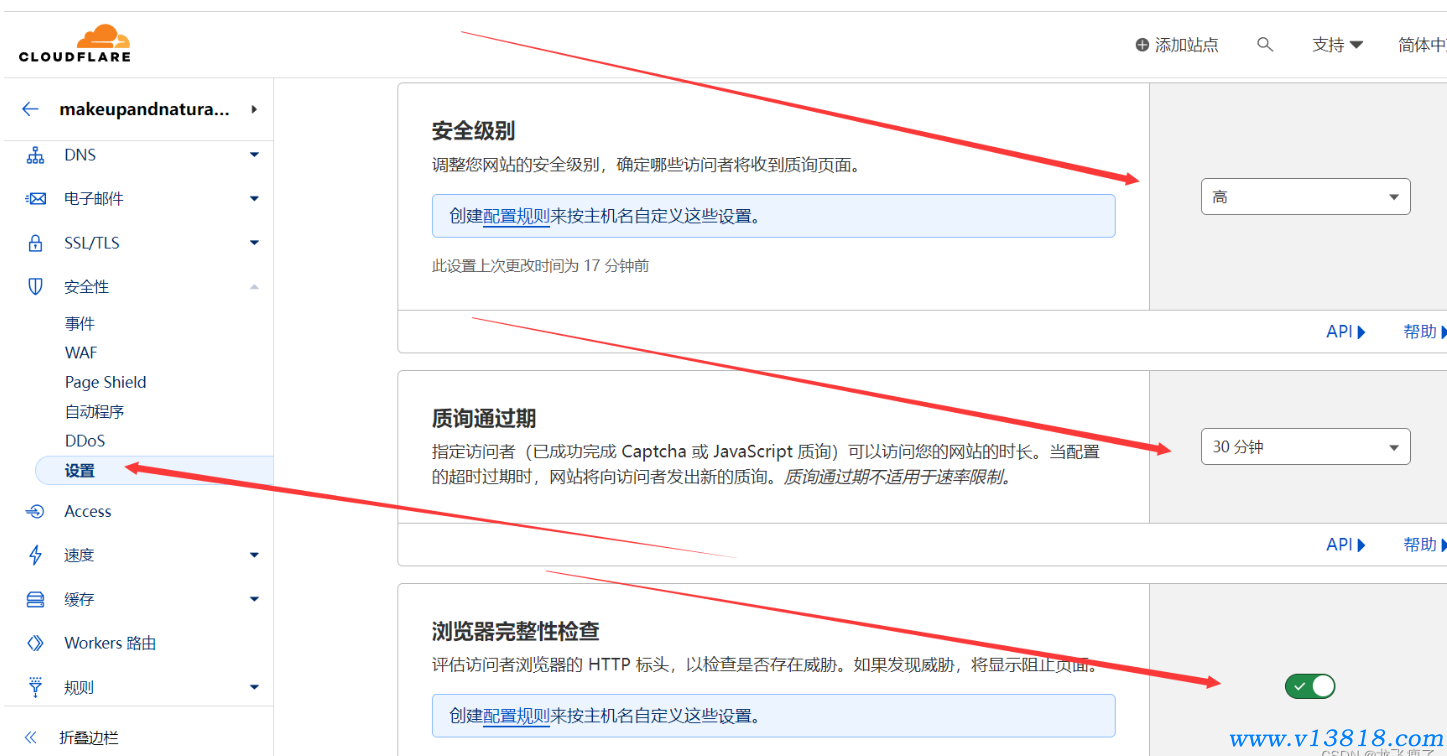
Task: Collapse the 安全性 sidebar section
Action: (254, 287)
